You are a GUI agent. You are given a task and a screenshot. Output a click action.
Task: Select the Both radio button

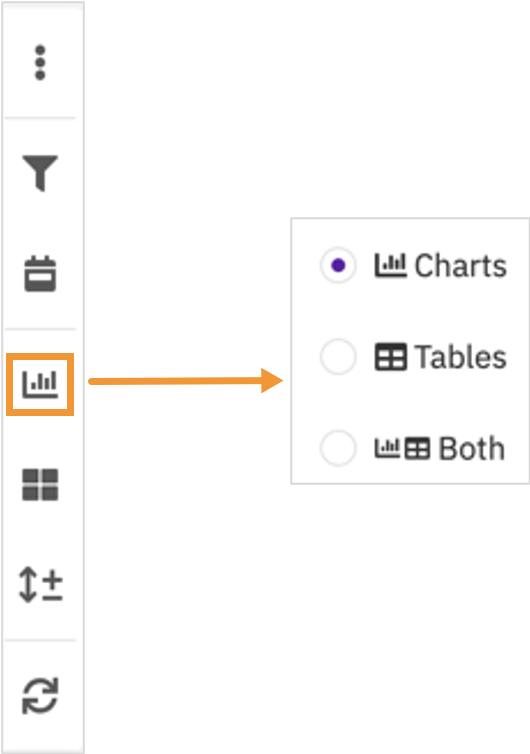point(338,448)
